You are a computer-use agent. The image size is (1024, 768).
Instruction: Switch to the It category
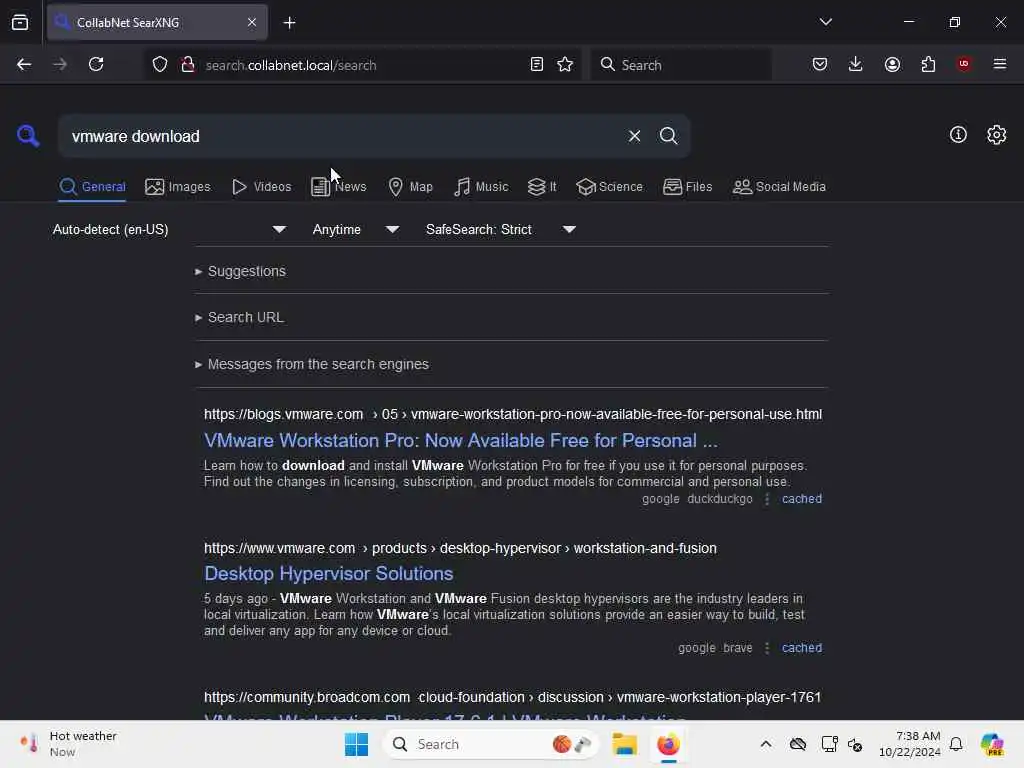(x=542, y=187)
